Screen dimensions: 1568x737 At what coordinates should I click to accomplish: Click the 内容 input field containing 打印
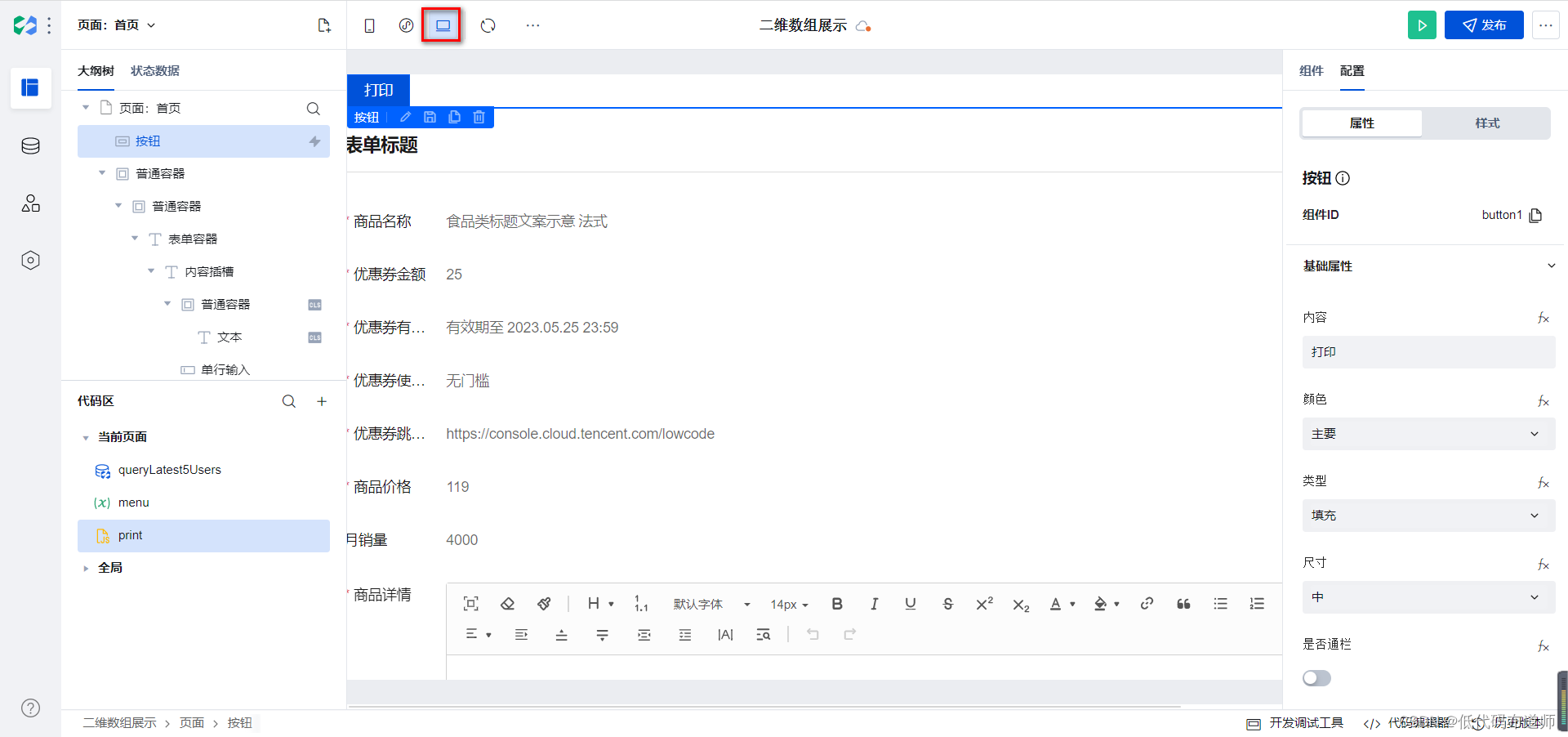[1428, 352]
